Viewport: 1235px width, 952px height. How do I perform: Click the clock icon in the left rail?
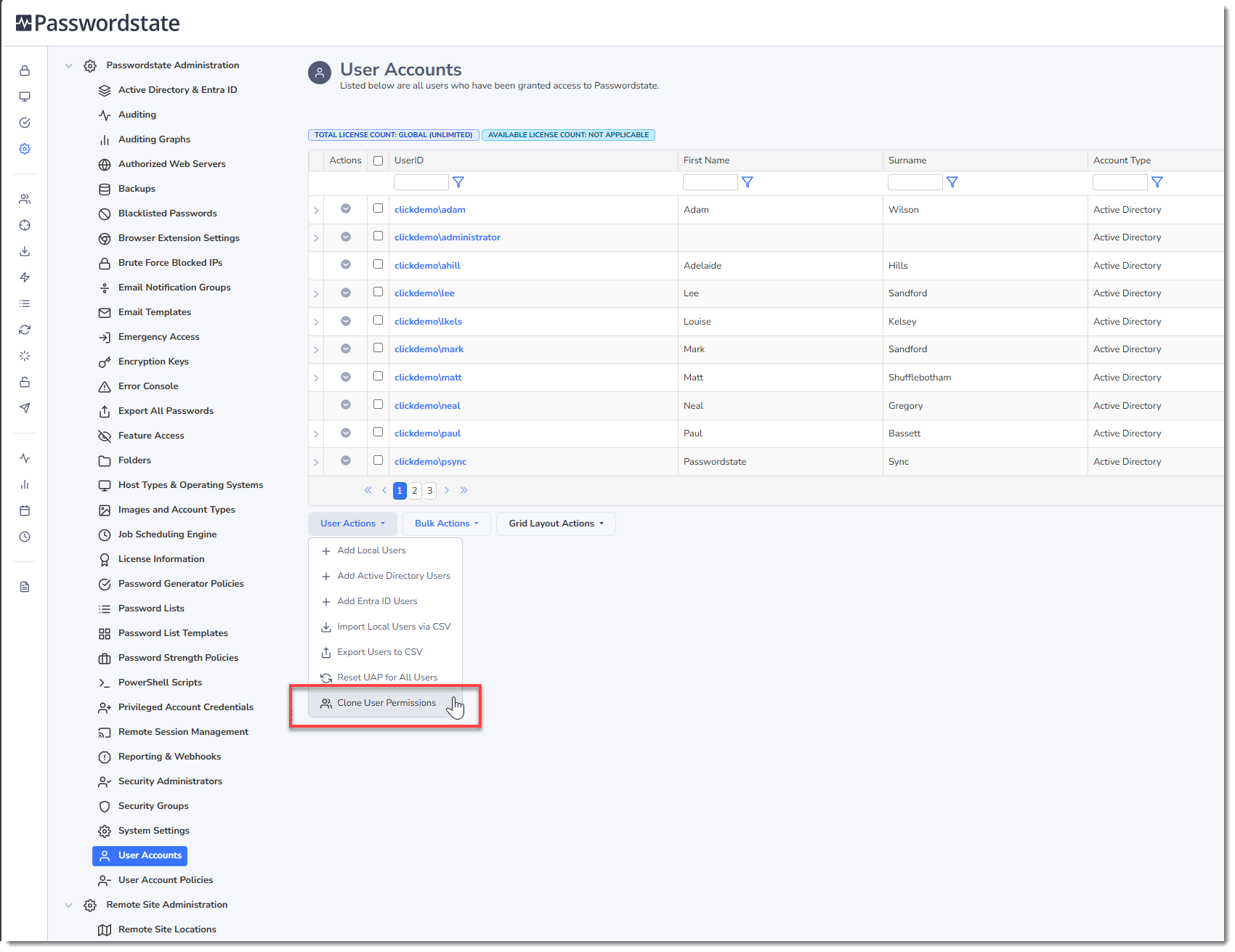tap(25, 537)
